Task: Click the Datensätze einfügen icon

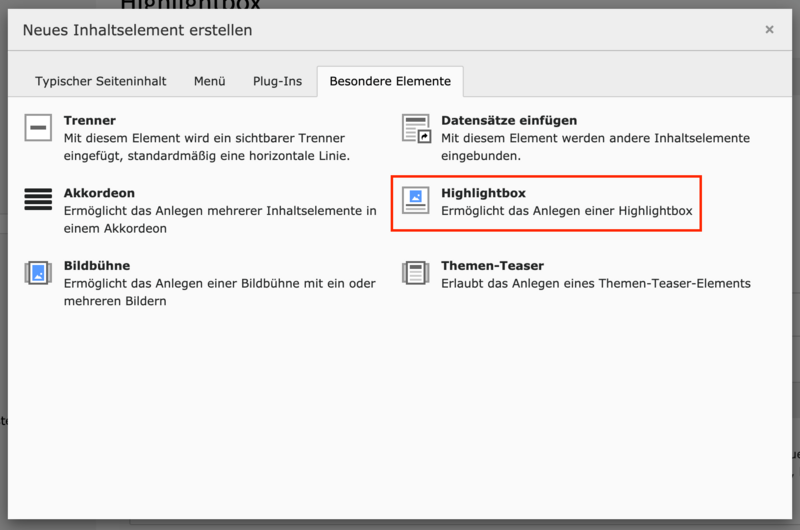Action: pyautogui.click(x=416, y=128)
